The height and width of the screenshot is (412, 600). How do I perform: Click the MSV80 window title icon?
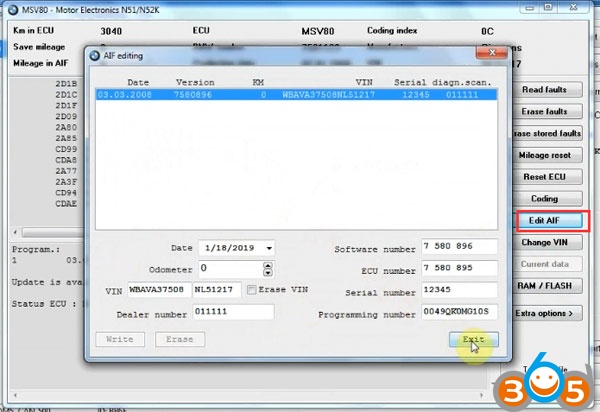coord(13,10)
